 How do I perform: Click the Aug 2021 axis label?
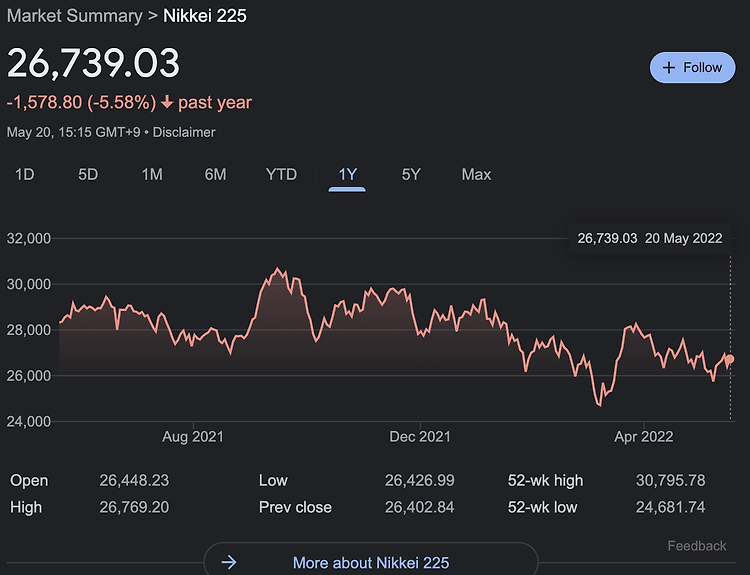(x=193, y=437)
